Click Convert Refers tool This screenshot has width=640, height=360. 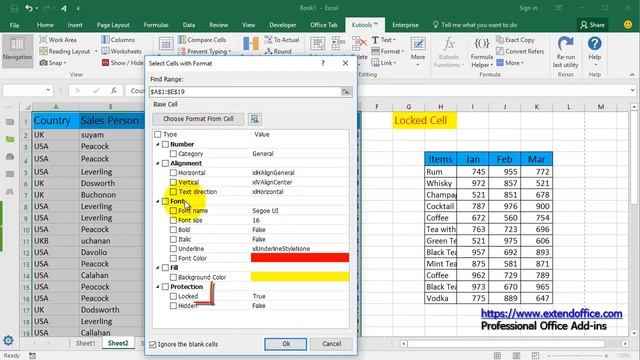(x=520, y=51)
